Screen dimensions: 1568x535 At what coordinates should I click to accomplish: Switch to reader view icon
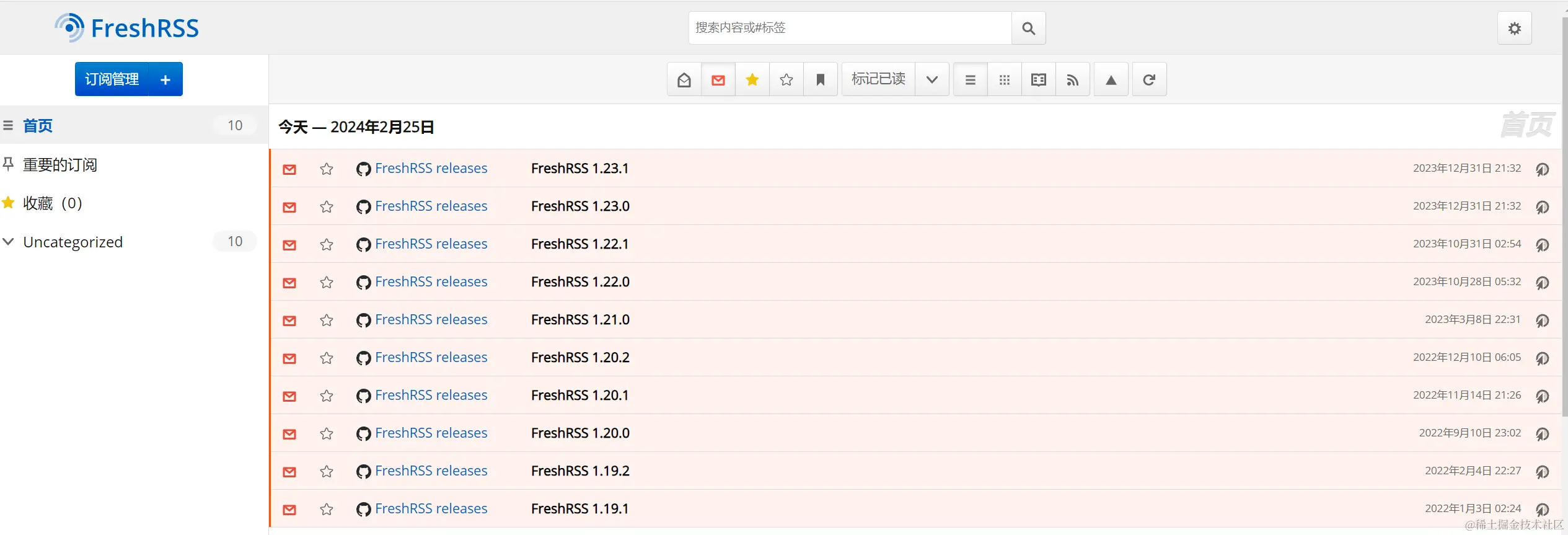(1039, 79)
